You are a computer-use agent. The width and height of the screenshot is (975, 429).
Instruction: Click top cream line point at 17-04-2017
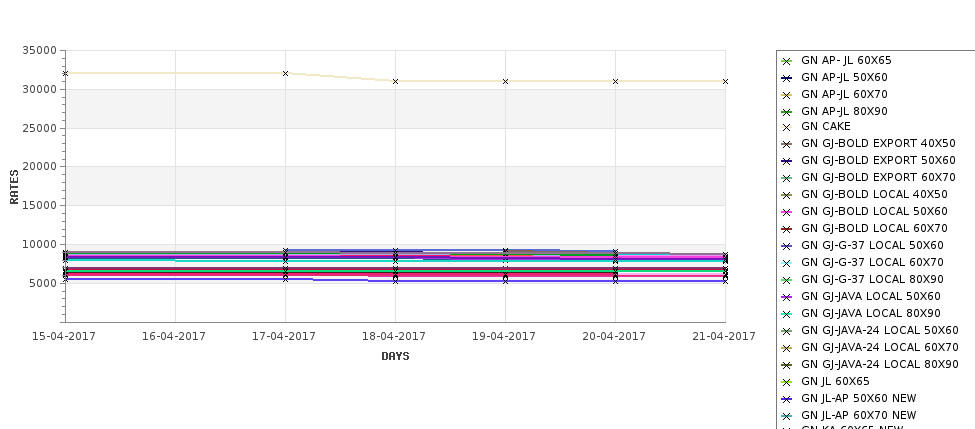click(285, 73)
